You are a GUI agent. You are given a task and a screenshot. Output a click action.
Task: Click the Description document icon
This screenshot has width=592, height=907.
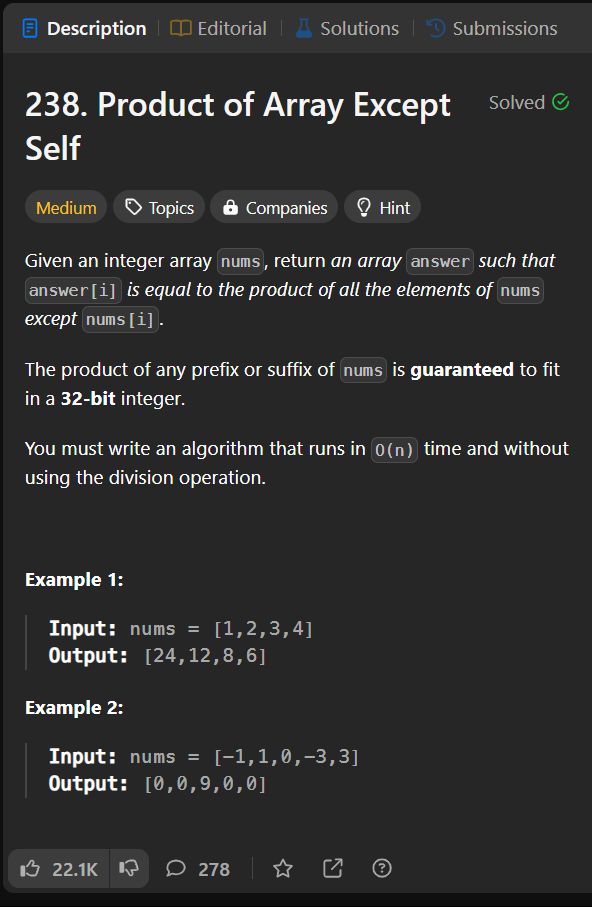[x=30, y=28]
